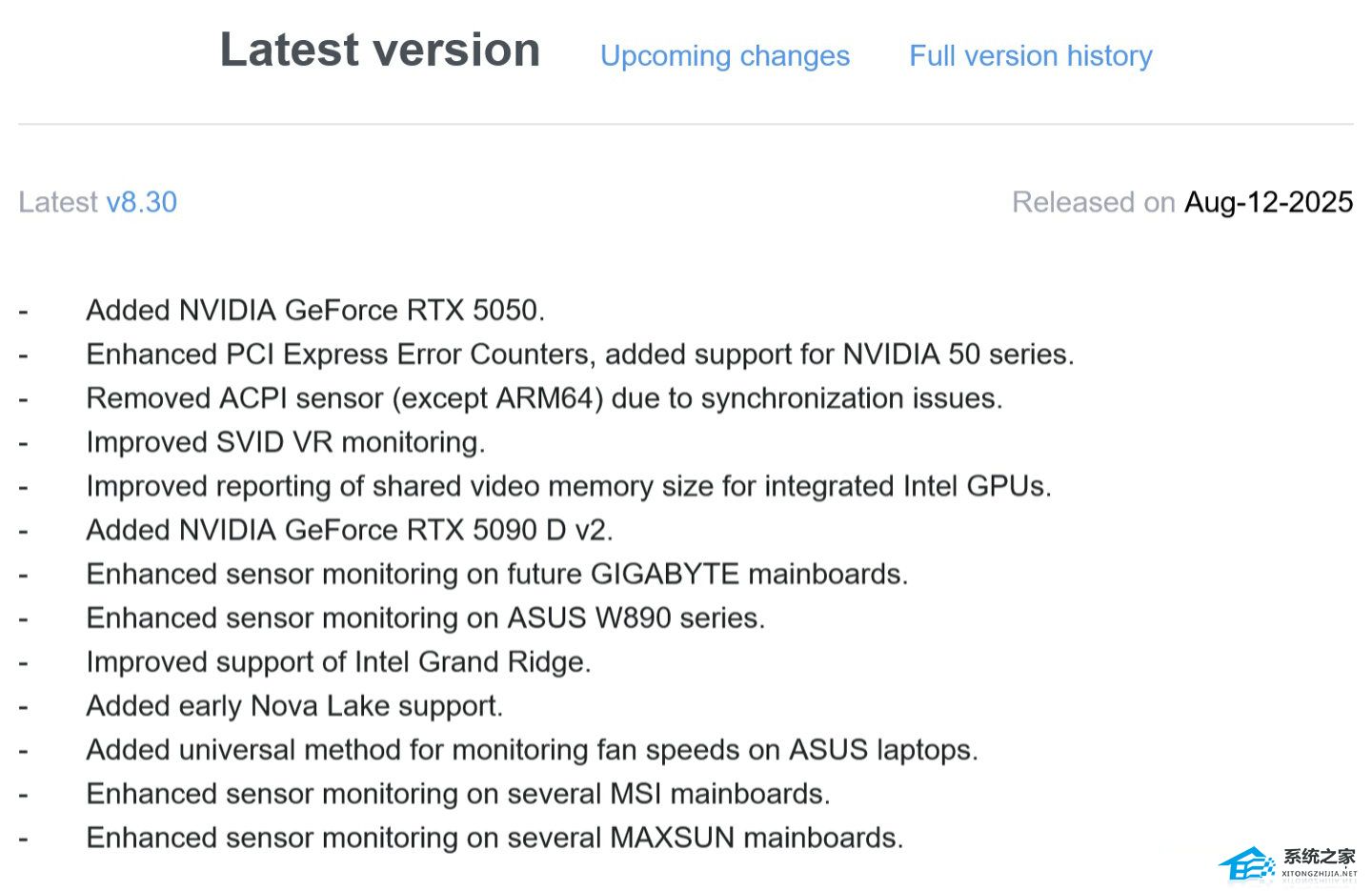
Task: Click the PCI Express Error Counters entry
Action: [x=579, y=354]
